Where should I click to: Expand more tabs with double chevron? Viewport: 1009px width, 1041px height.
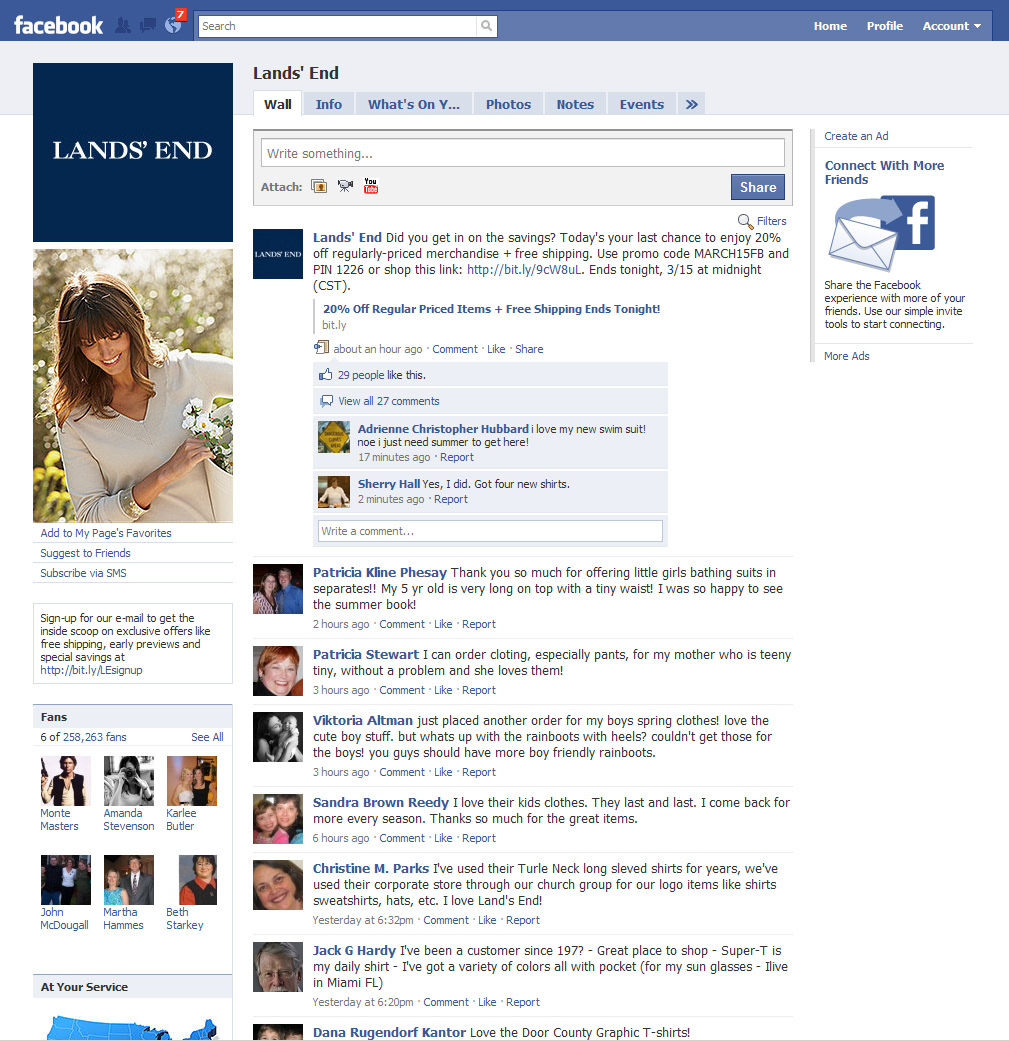tap(692, 104)
